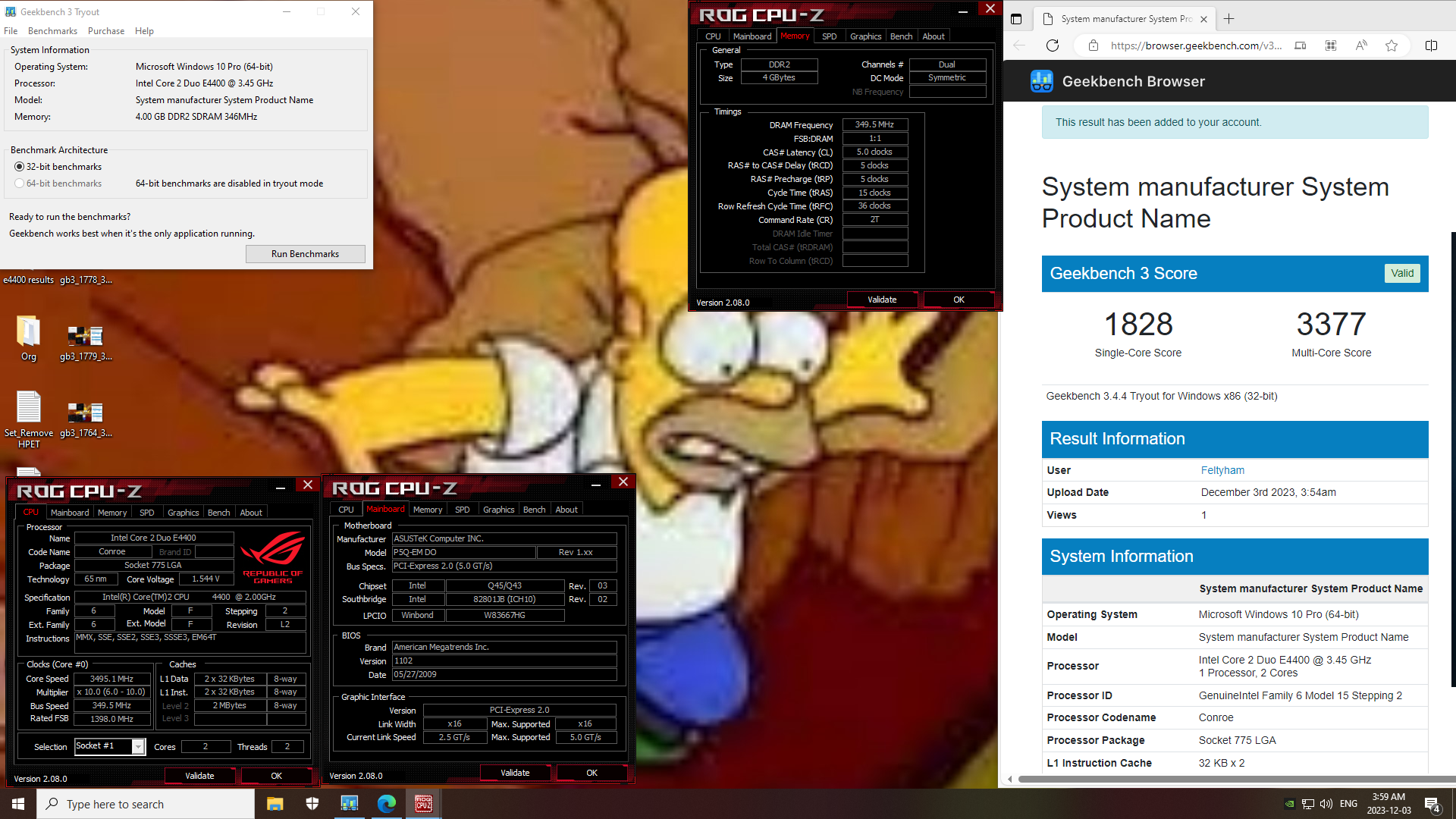Image resolution: width=1456 pixels, height=819 pixels.
Task: Click DRAM Frequency value 349.5 MHz
Action: point(874,125)
